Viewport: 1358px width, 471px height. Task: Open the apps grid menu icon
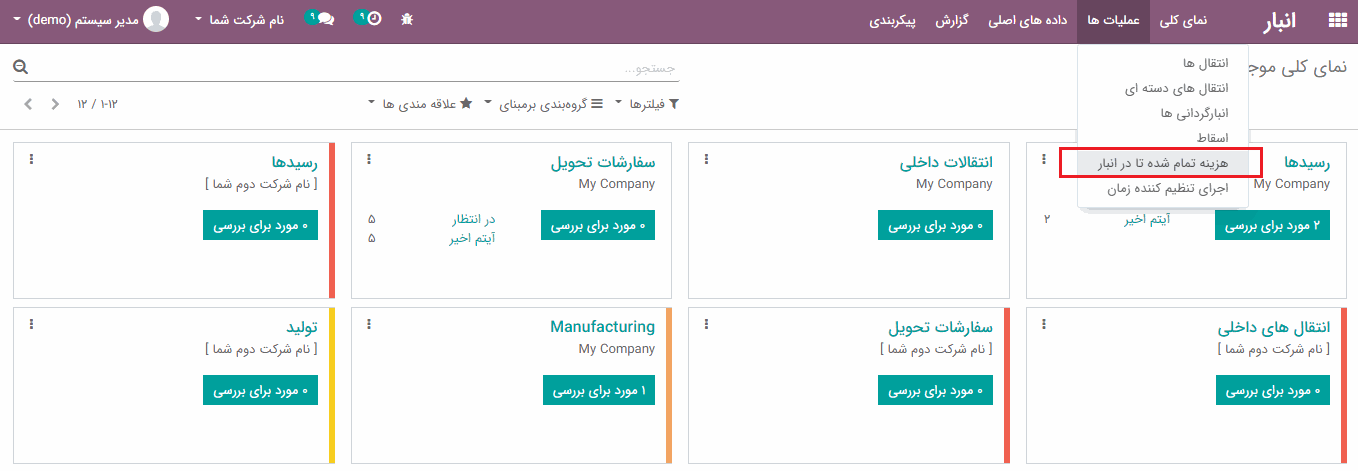click(x=1337, y=20)
